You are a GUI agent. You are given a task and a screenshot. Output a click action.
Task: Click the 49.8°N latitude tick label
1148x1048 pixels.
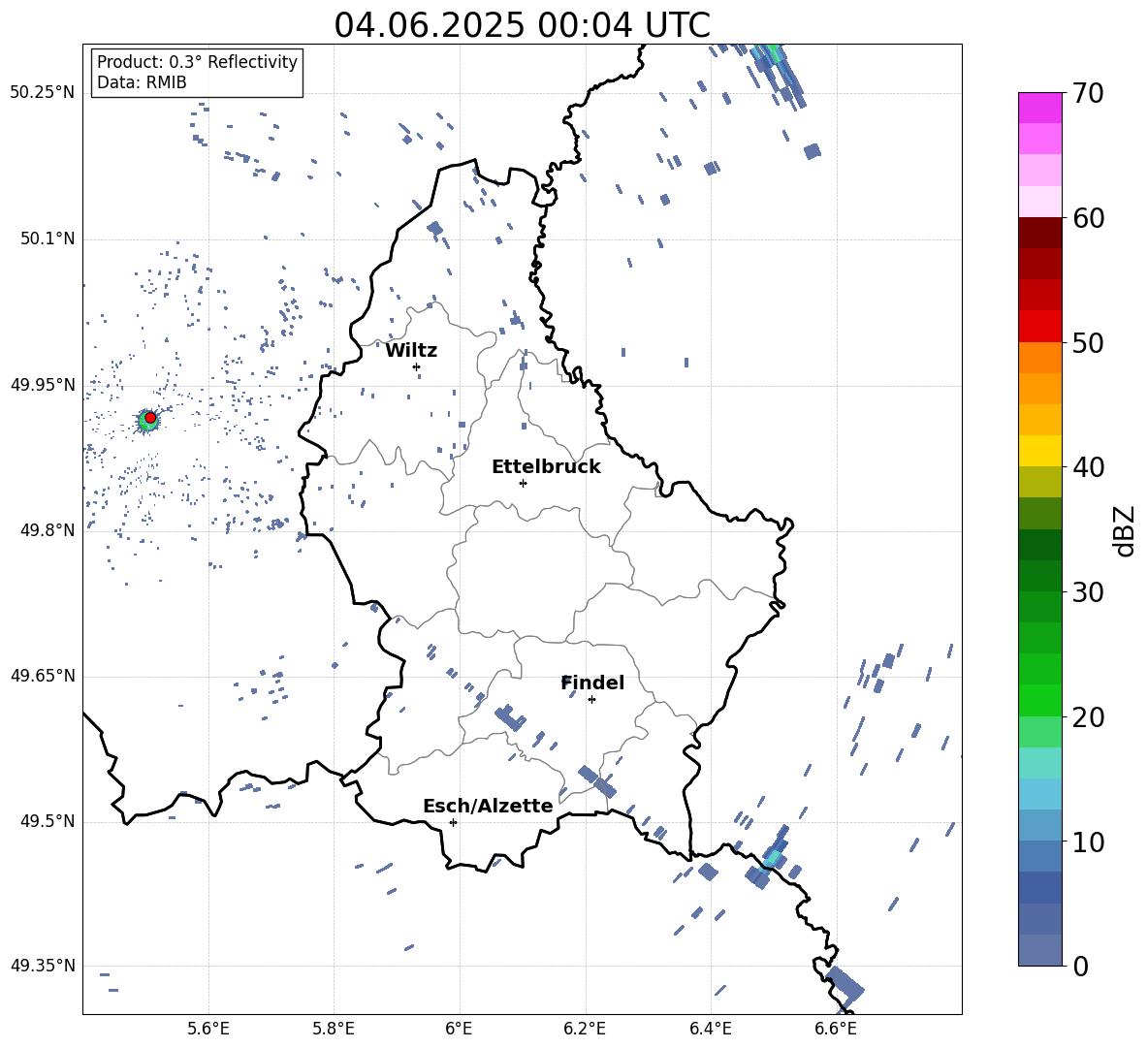click(47, 530)
